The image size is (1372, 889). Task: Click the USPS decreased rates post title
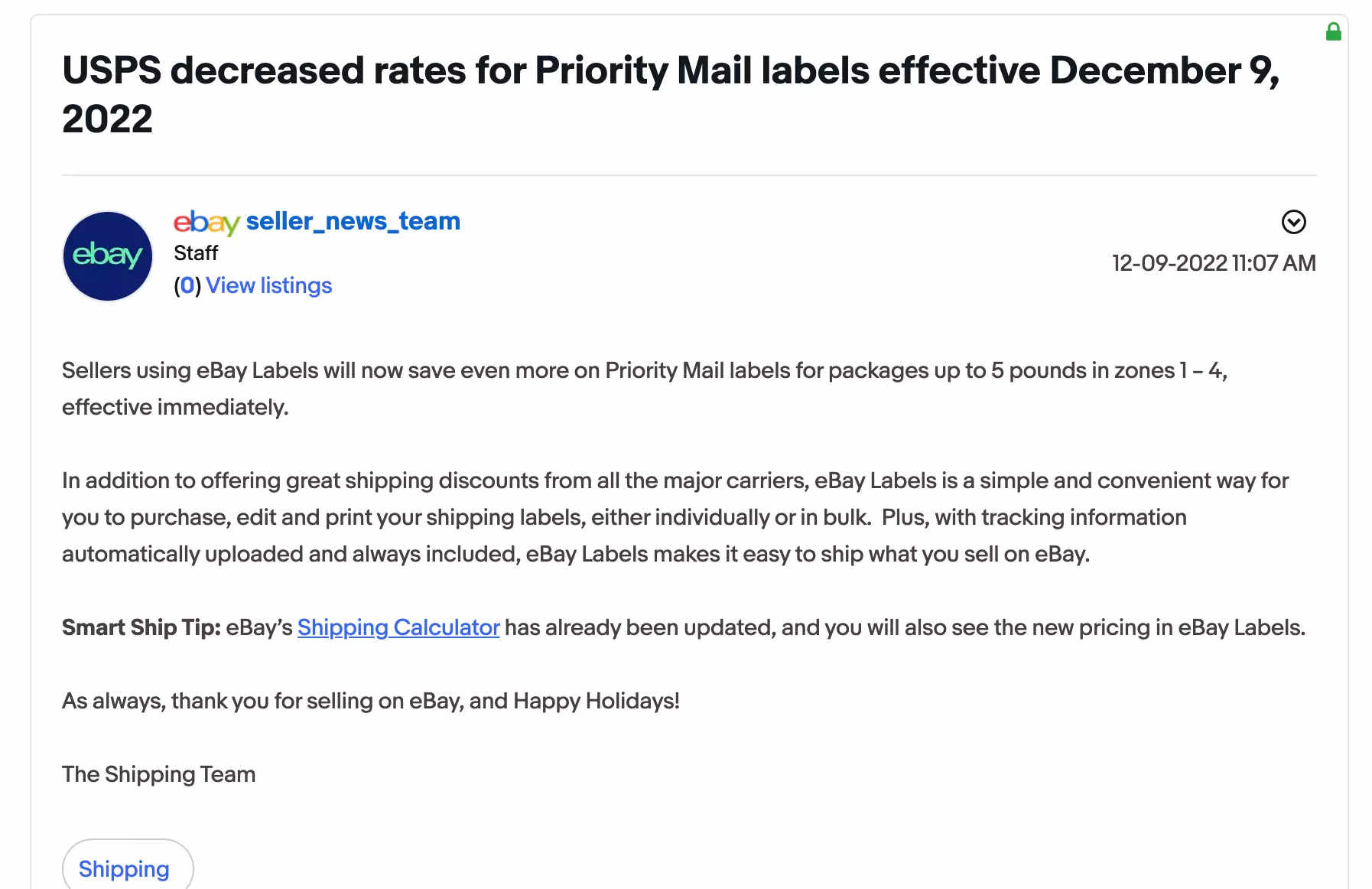[x=671, y=94]
